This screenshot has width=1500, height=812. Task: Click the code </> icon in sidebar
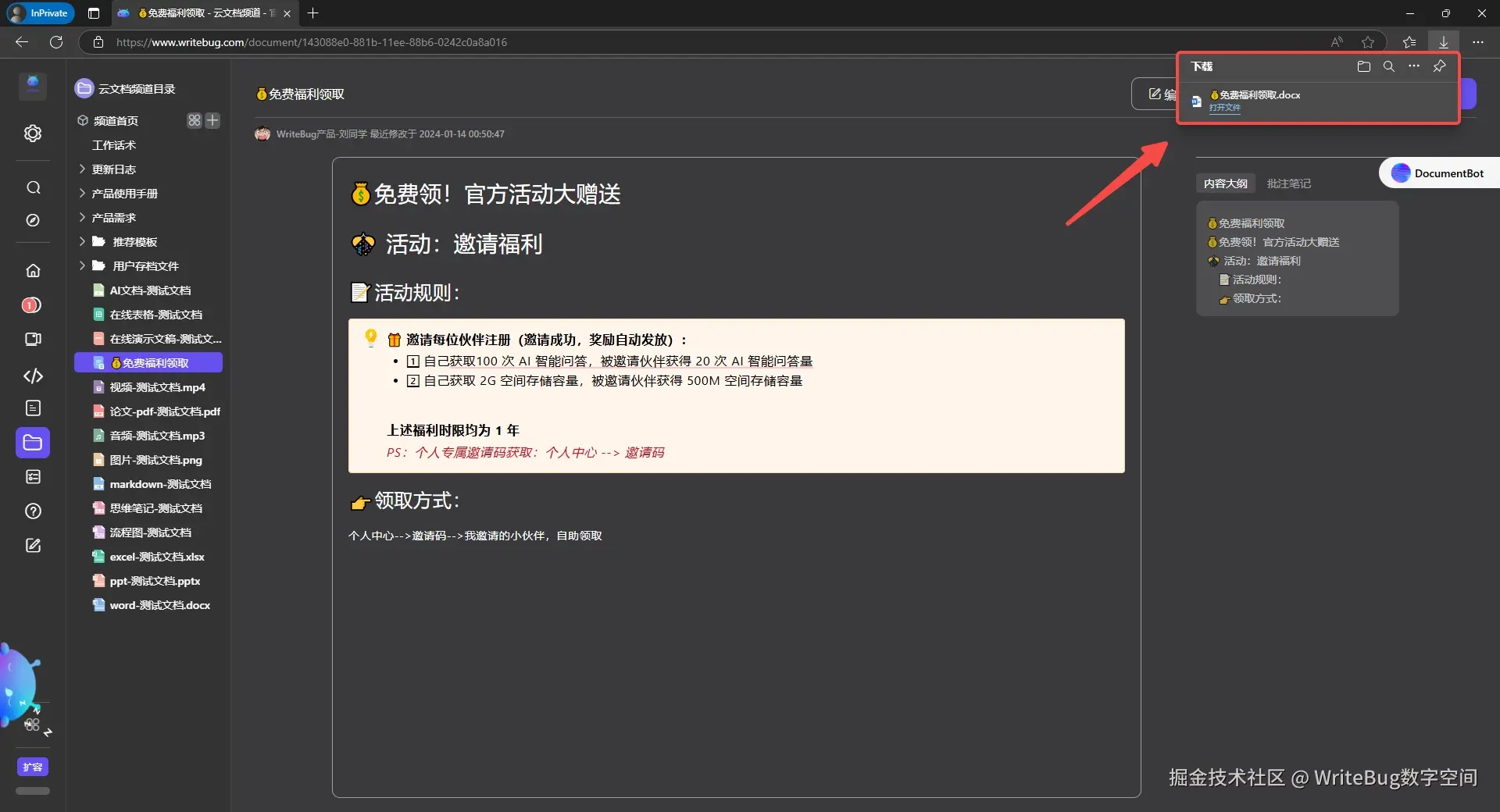(32, 376)
